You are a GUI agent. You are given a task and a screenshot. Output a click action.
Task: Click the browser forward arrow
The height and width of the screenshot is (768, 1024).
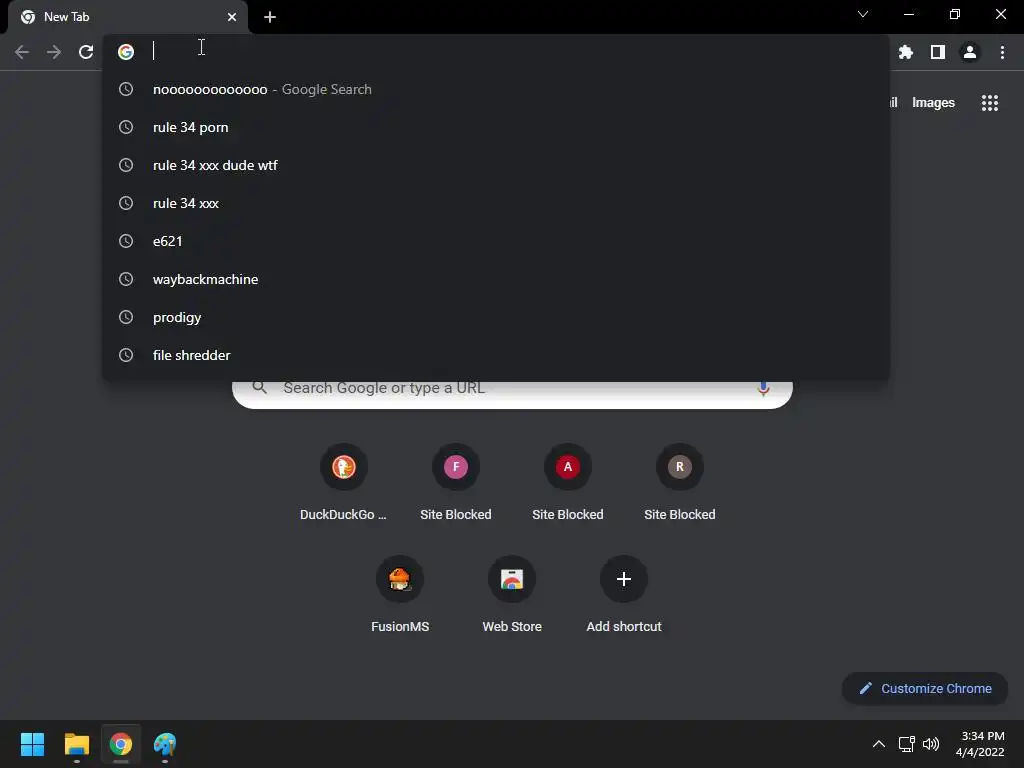(x=54, y=52)
